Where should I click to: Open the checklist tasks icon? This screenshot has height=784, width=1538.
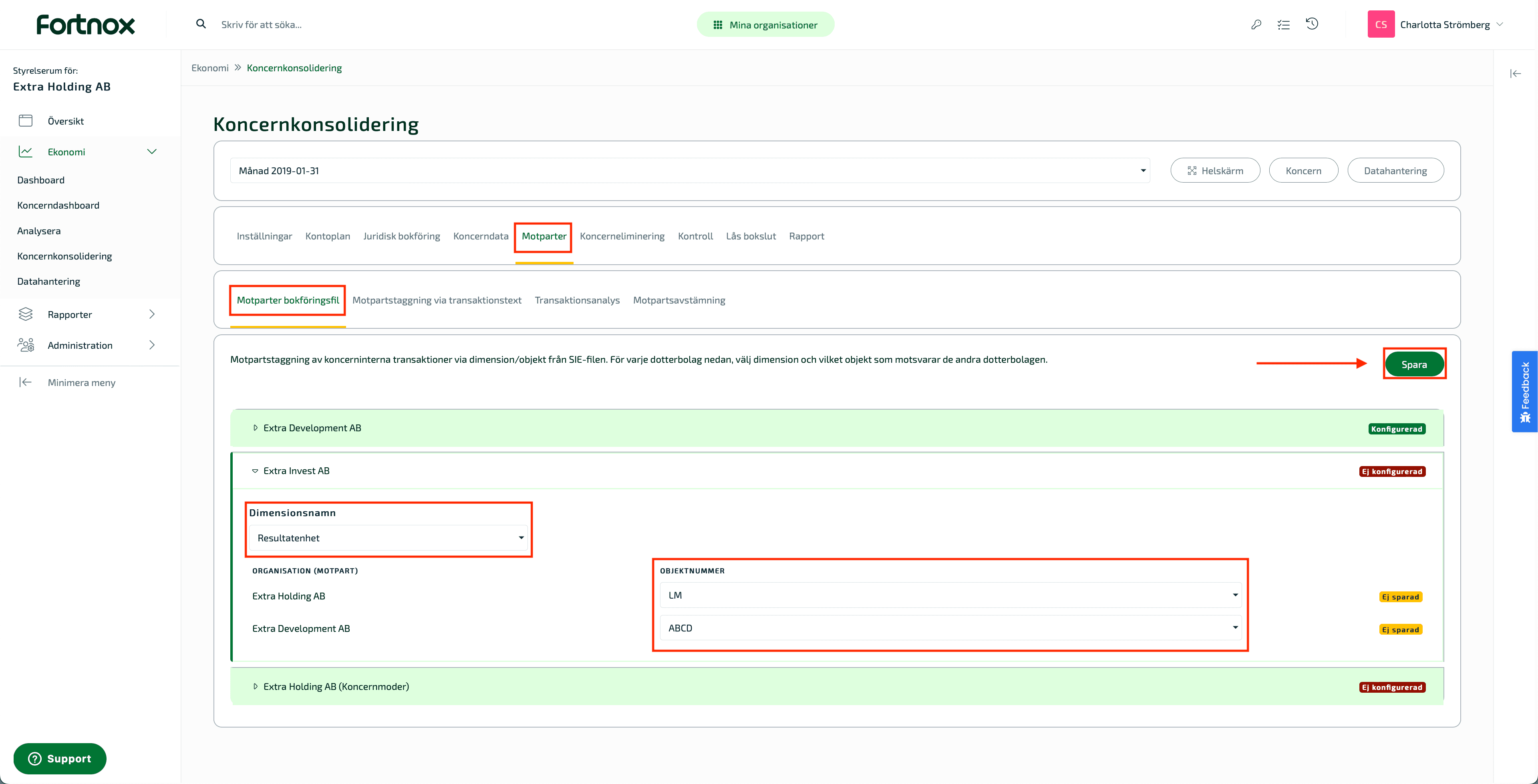pos(1284,24)
